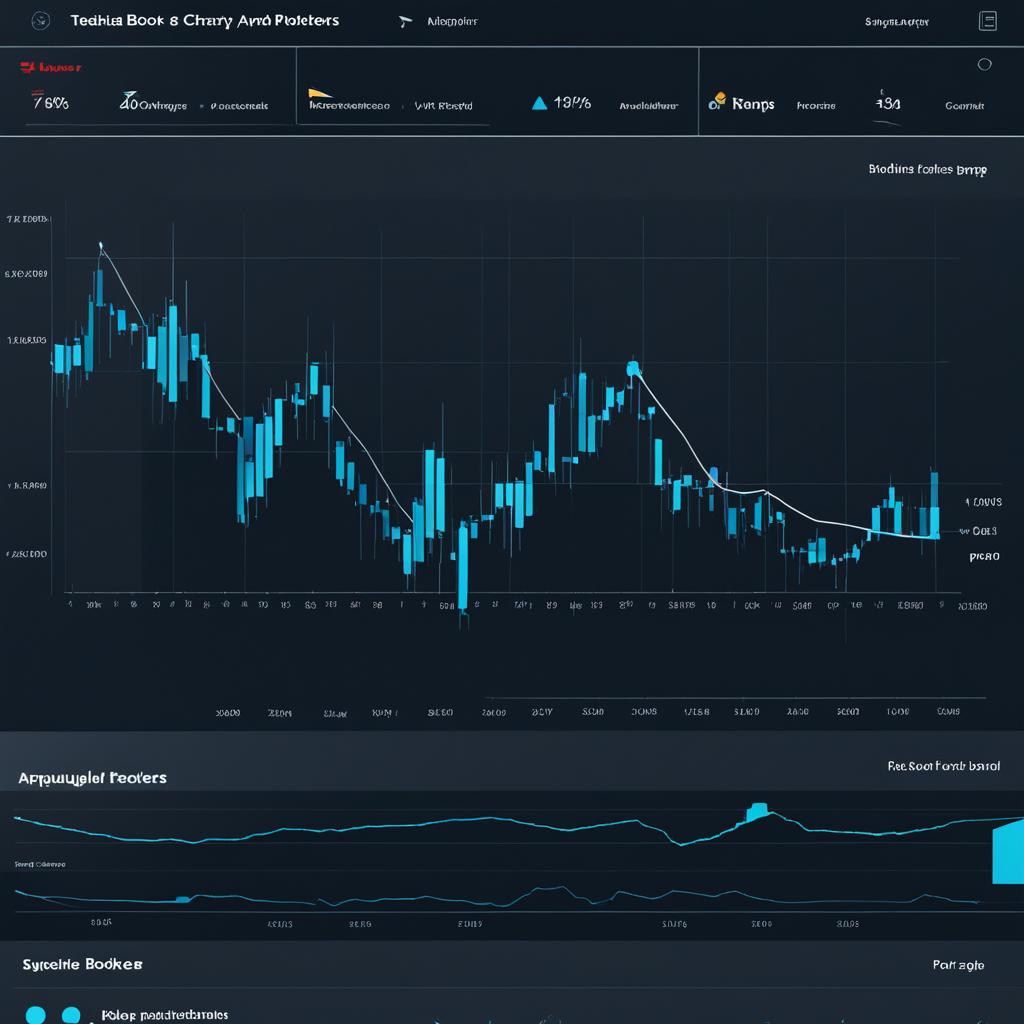The image size is (1024, 1024).
Task: Click the Aradoldhurr label
Action: [x=648, y=106]
